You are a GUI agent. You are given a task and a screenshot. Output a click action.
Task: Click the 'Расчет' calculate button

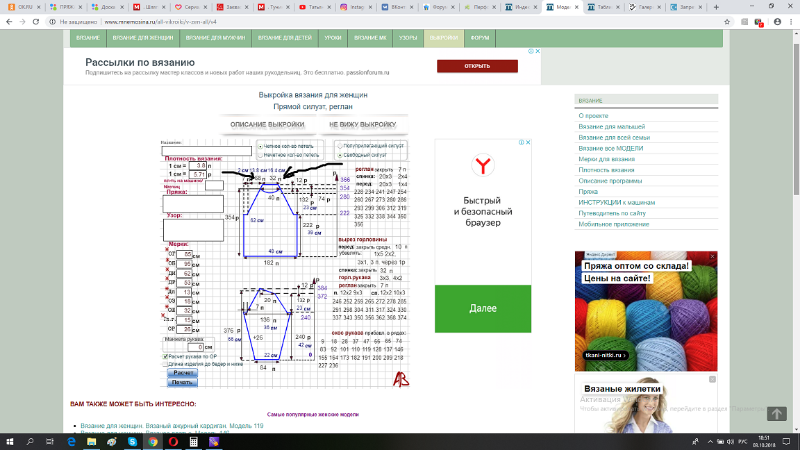pyautogui.click(x=182, y=372)
